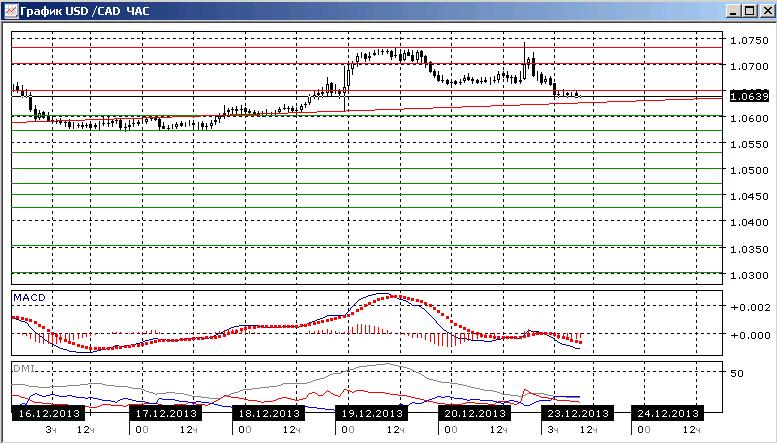Click the 1.0550 price axis label
This screenshot has width=777, height=444.
pos(749,144)
